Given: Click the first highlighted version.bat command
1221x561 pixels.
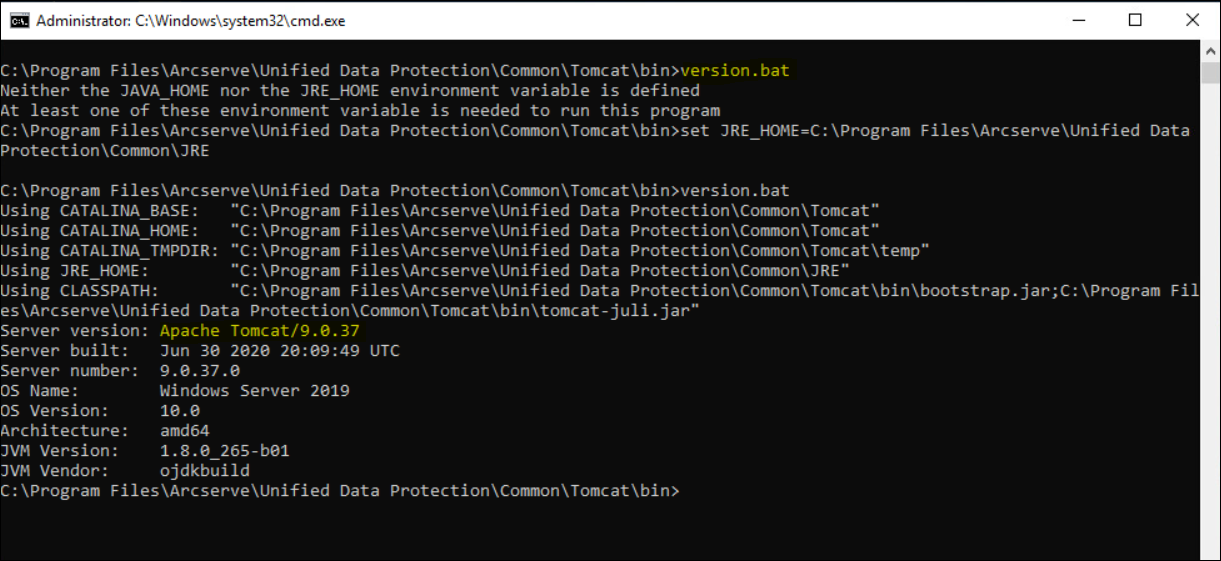Looking at the screenshot, I should (735, 71).
